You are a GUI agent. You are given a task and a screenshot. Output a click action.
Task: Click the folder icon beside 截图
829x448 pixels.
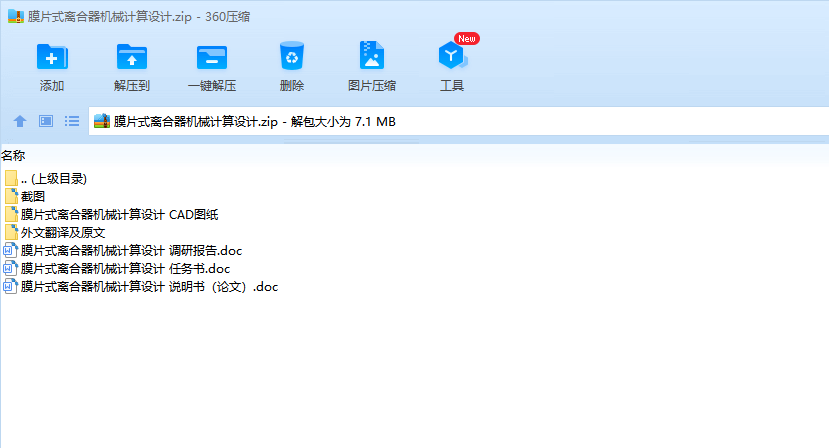tap(11, 196)
